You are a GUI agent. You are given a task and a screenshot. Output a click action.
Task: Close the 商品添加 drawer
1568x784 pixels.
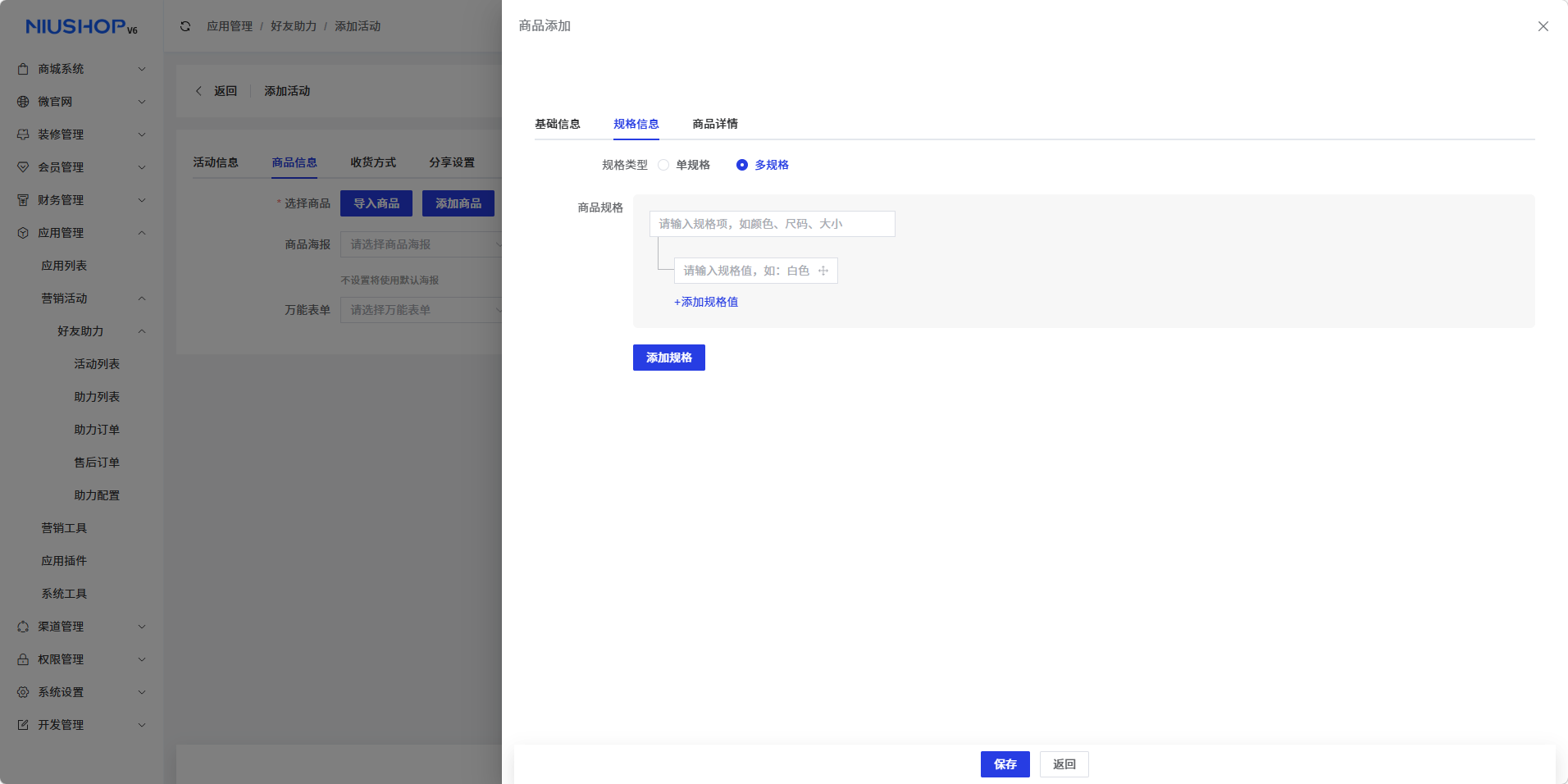pos(1543,26)
